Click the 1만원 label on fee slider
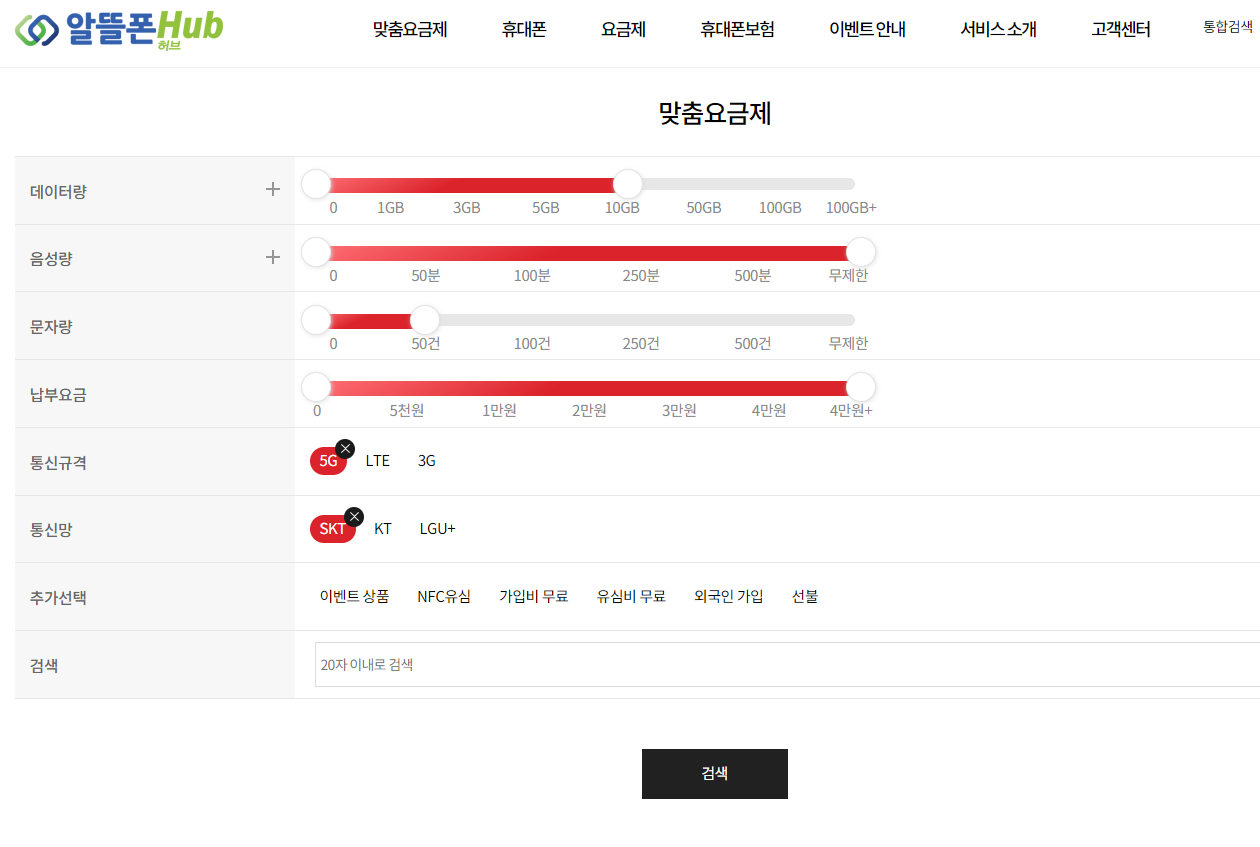 click(x=499, y=411)
